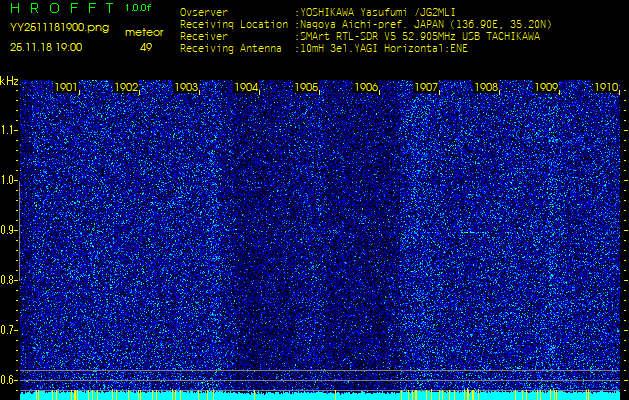Viewport: 629px width, 400px height.
Task: Click the 1901 time marker
Action: click(x=67, y=88)
